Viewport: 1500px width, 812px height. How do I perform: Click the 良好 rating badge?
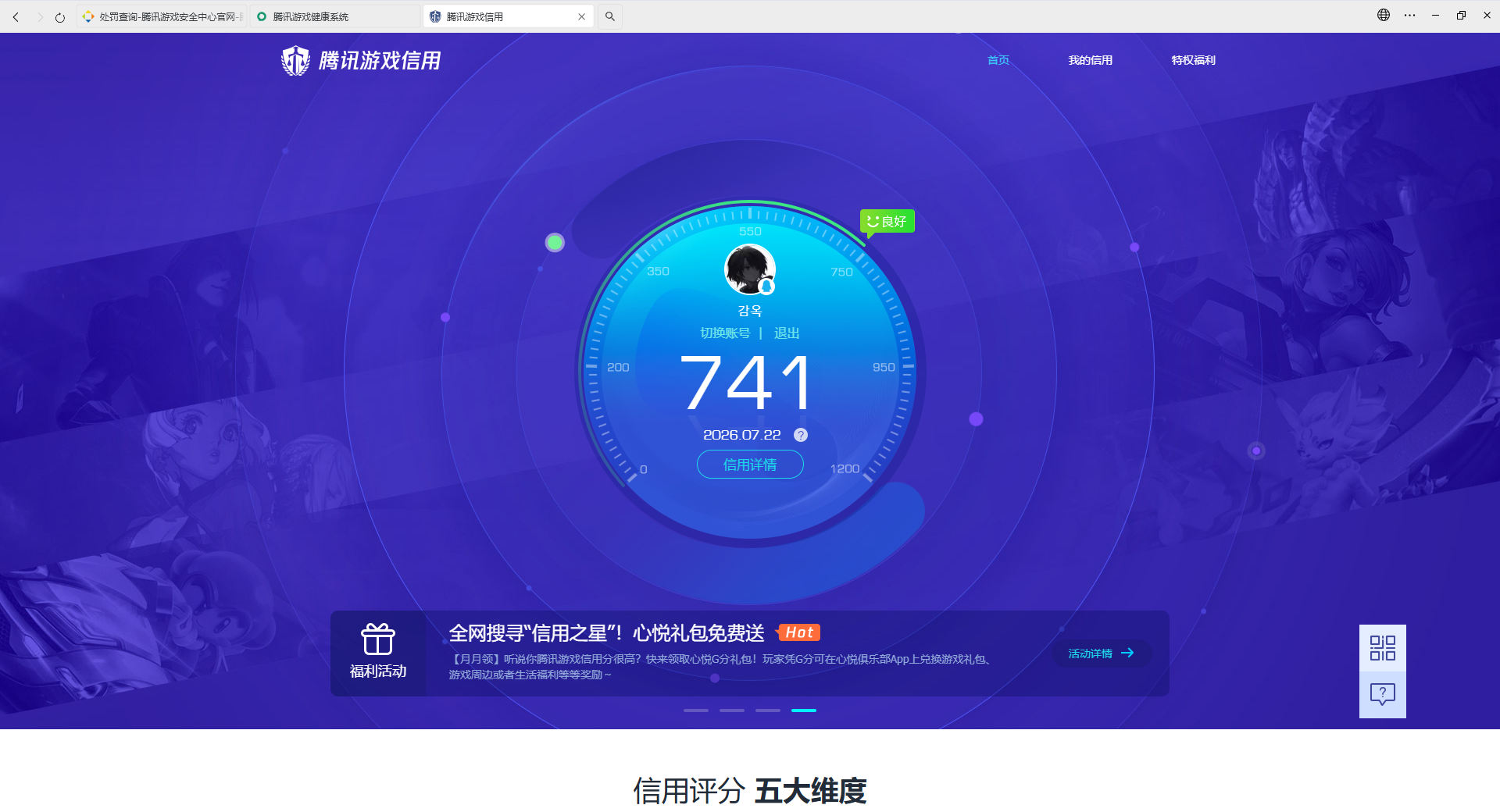coord(887,222)
